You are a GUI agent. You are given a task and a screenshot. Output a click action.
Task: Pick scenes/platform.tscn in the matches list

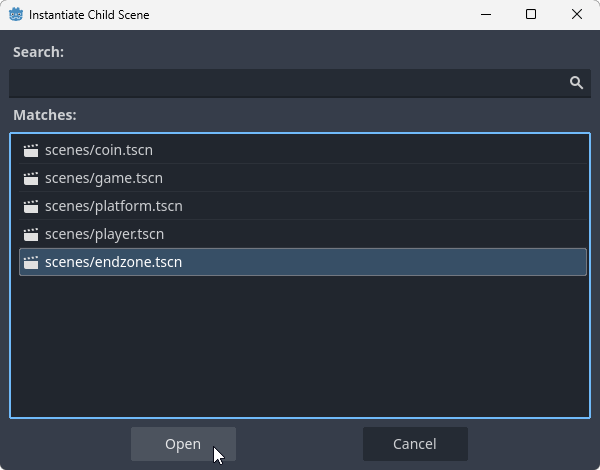tap(113, 206)
